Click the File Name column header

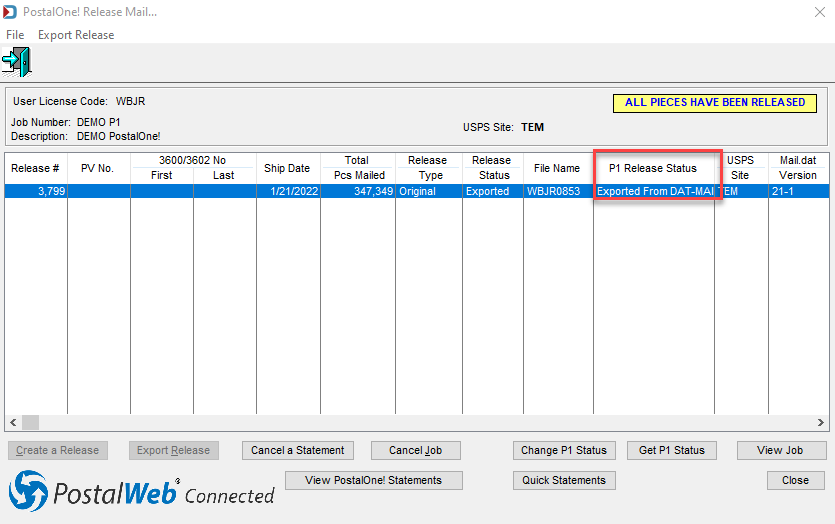point(557,168)
